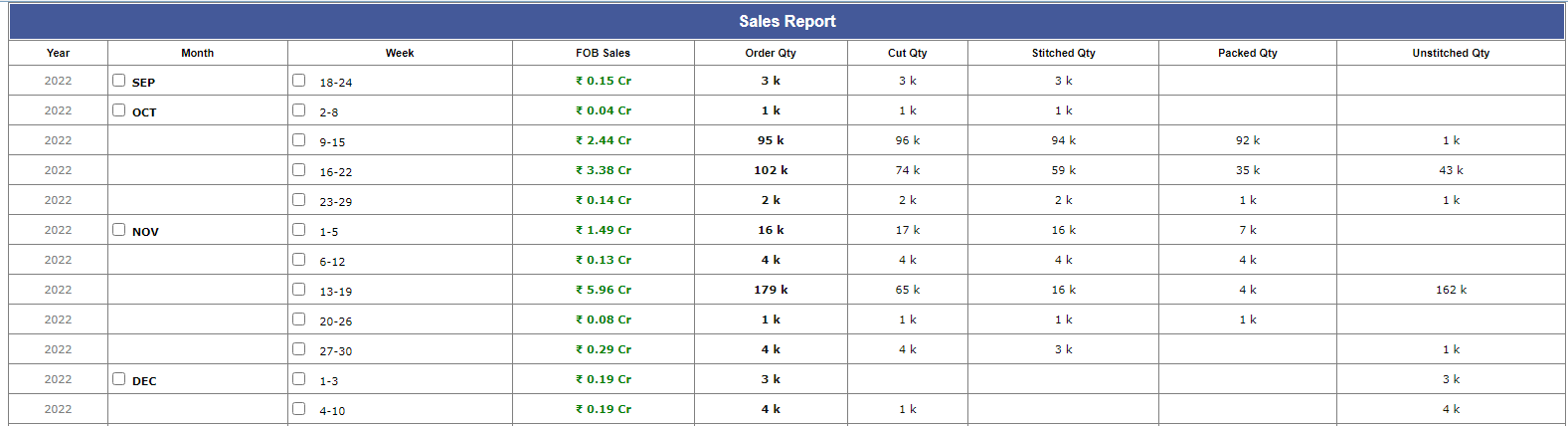Image resolution: width=1568 pixels, height=426 pixels.
Task: Open the ₹ 5.96 Cr FOB sales value
Action: [x=604, y=290]
